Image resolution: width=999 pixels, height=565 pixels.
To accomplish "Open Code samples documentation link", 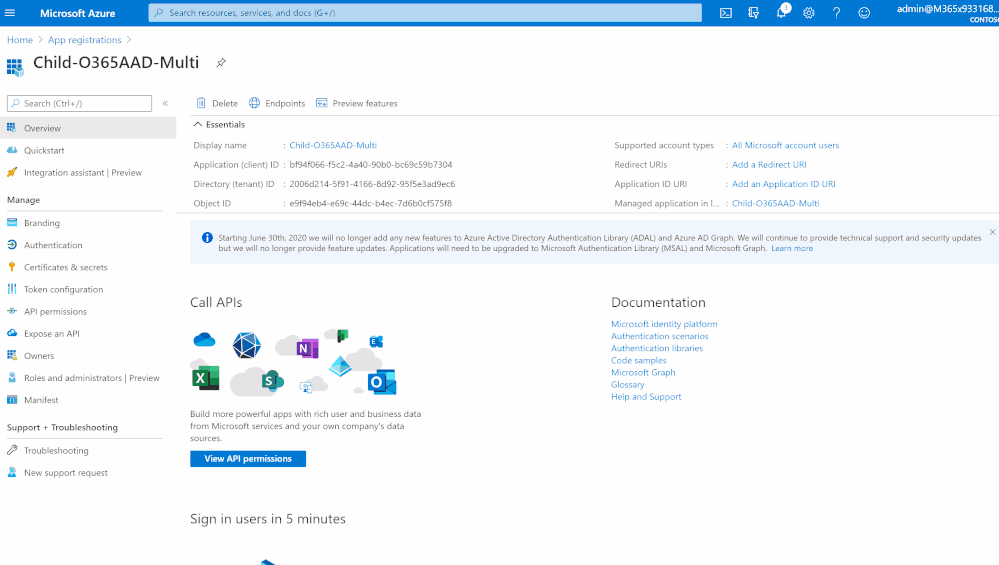I will pyautogui.click(x=638, y=361).
